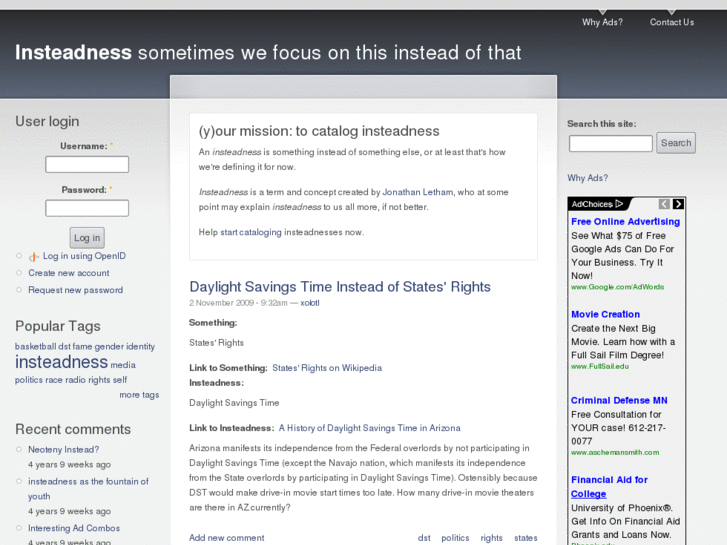Open Why Ads? link in right sidebar
Image resolution: width=727 pixels, height=545 pixels.
(587, 178)
